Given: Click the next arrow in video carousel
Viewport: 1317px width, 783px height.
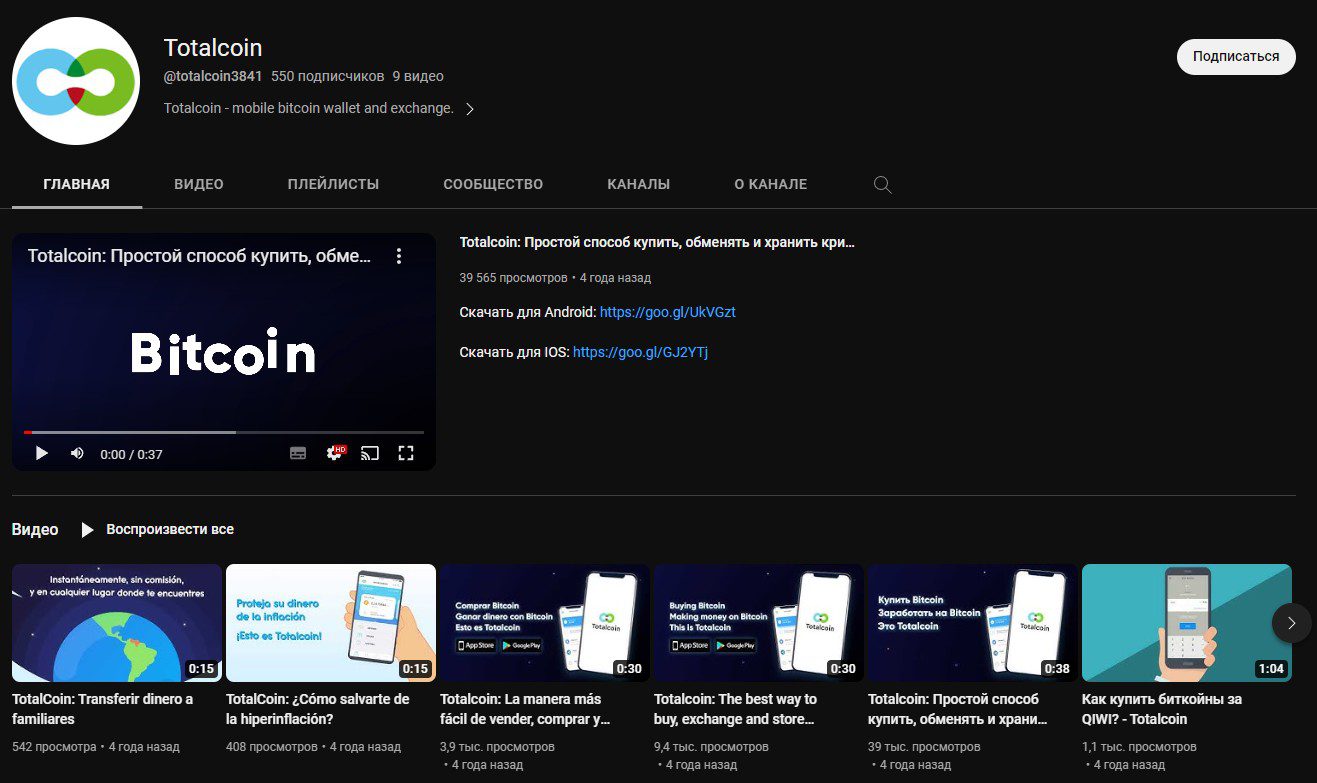Looking at the screenshot, I should point(1291,623).
